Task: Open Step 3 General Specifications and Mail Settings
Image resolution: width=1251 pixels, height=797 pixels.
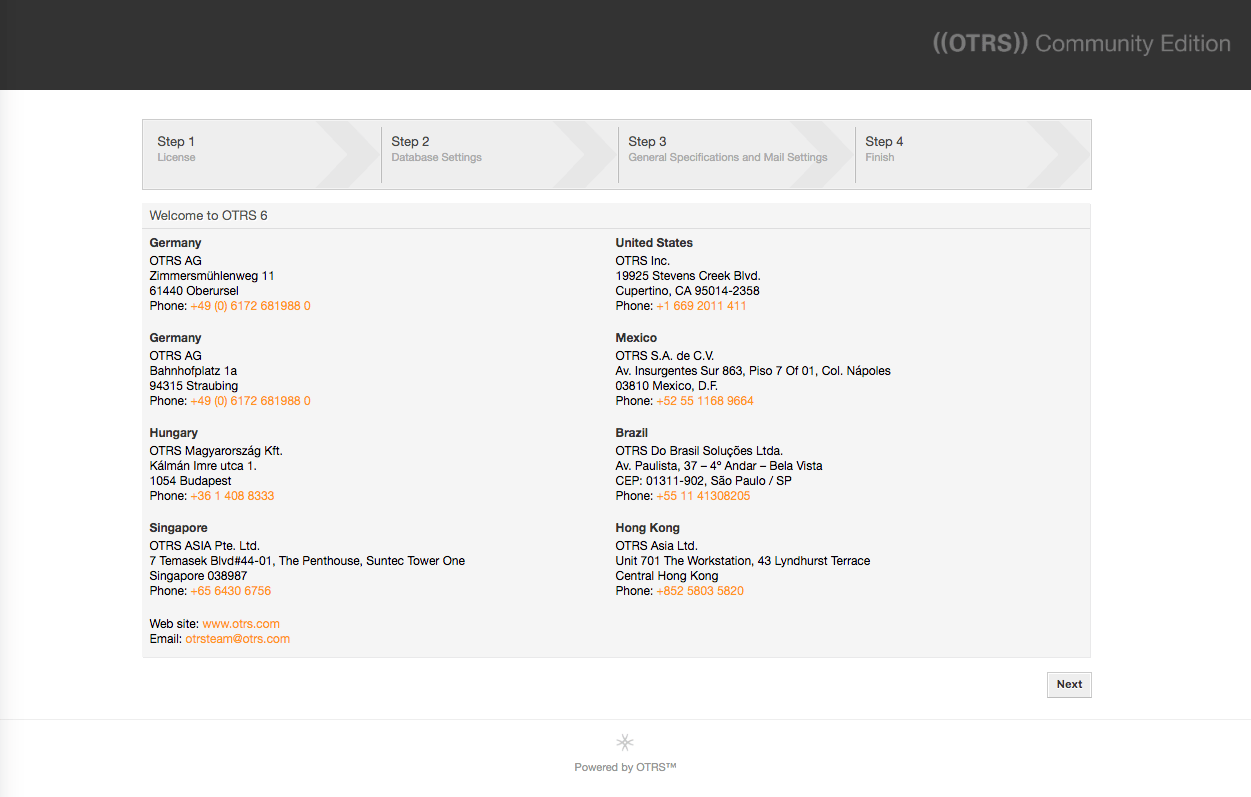Action: coord(736,154)
